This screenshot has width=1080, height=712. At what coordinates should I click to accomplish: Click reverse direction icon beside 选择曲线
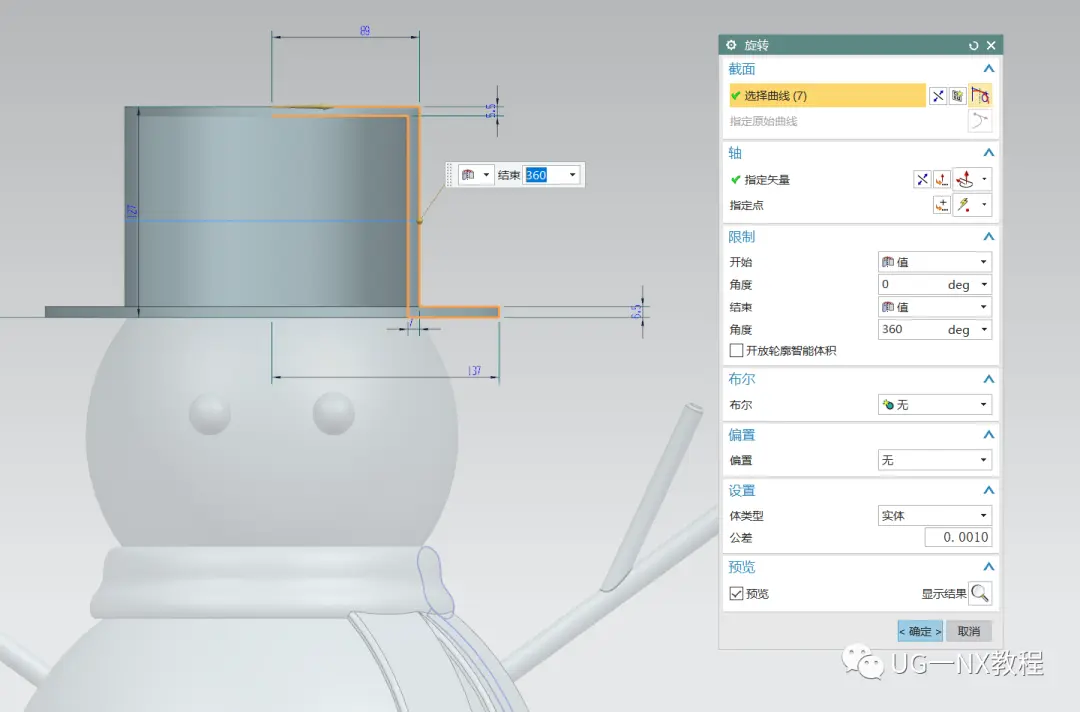(x=937, y=96)
